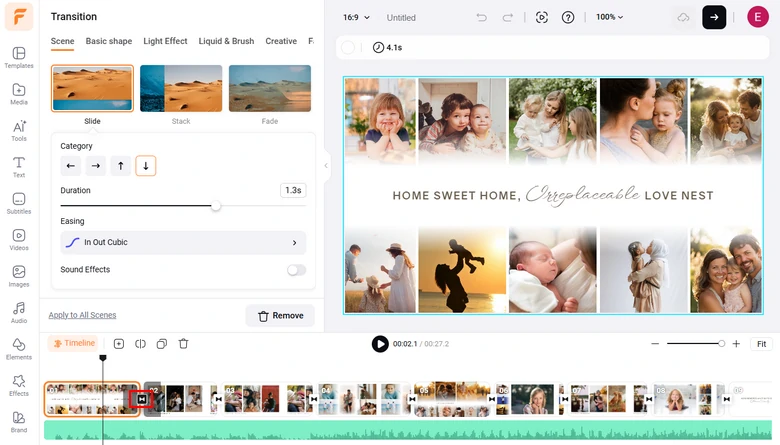Toggle the Sound Effects switch
This screenshot has width=780, height=445.
tap(296, 270)
